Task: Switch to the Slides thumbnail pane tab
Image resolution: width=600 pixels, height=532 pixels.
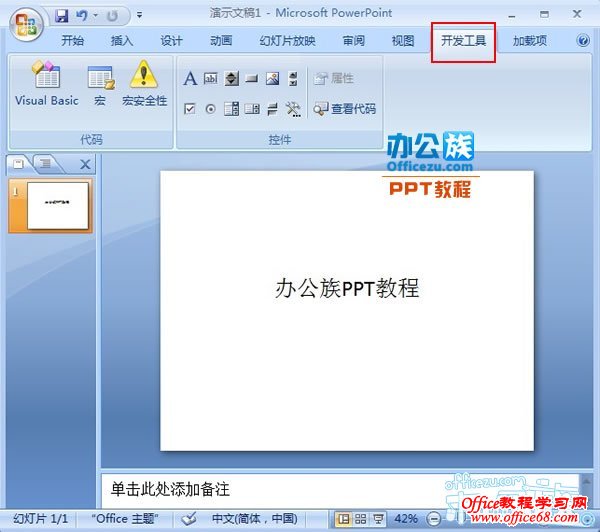Action: [x=18, y=164]
